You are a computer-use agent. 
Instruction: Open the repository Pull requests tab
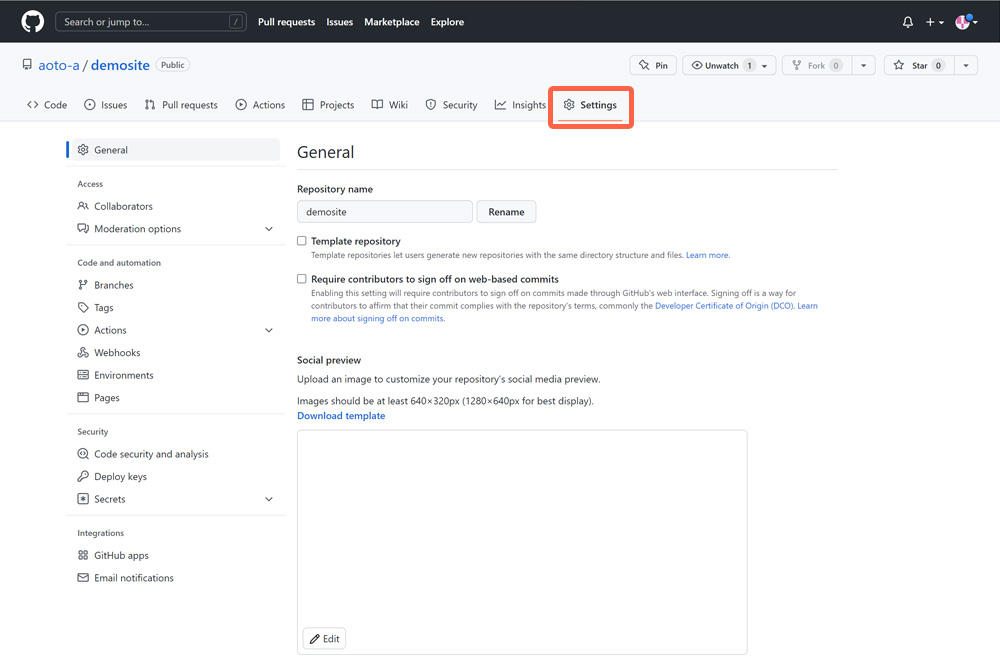point(181,105)
